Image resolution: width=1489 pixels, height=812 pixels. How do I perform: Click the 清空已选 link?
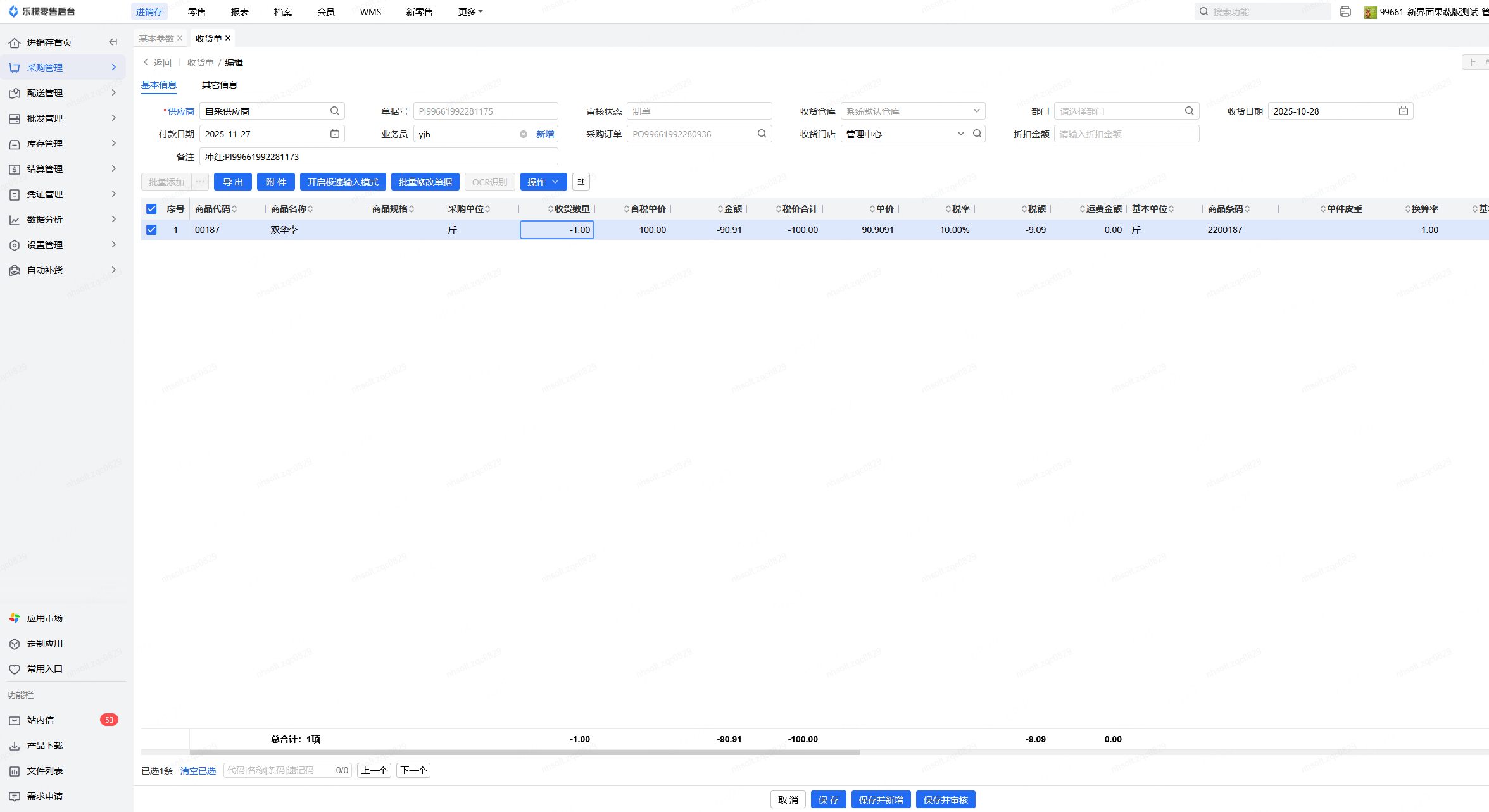[198, 770]
